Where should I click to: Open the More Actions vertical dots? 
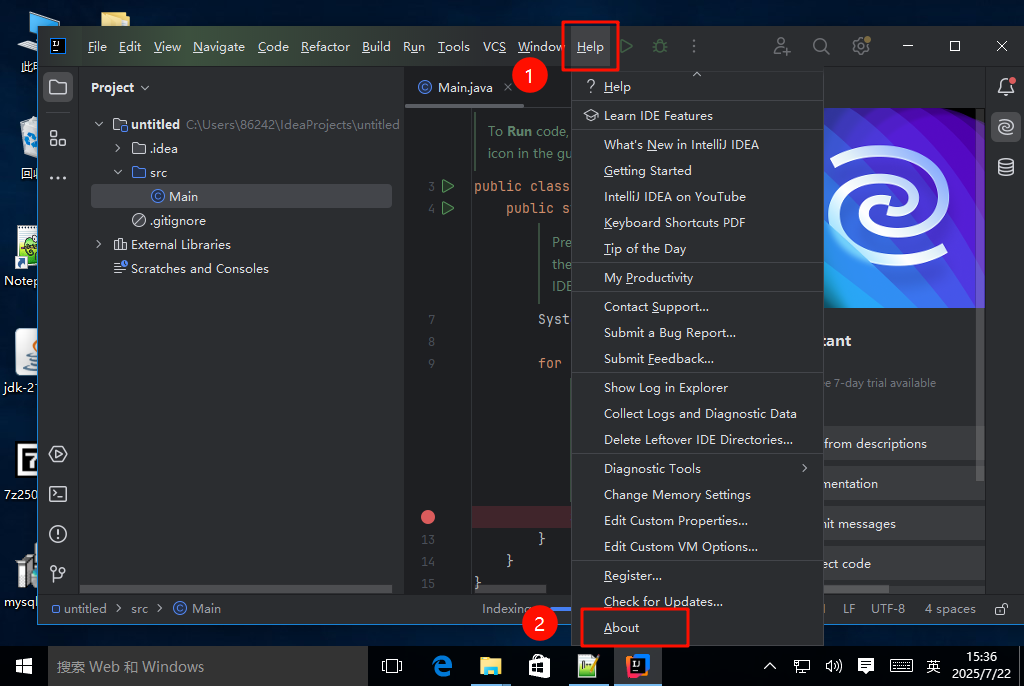coord(694,46)
